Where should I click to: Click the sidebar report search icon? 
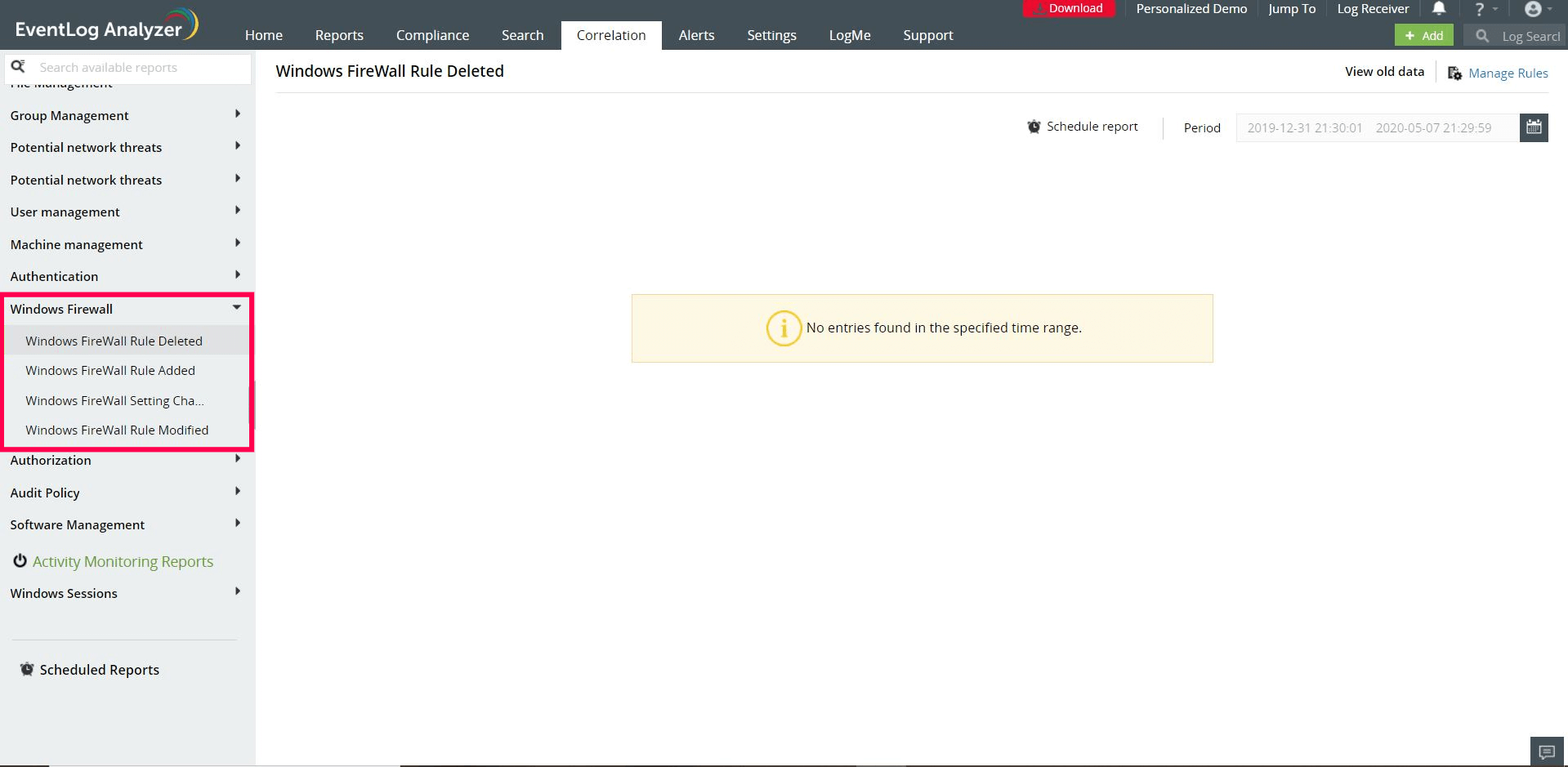pyautogui.click(x=18, y=67)
